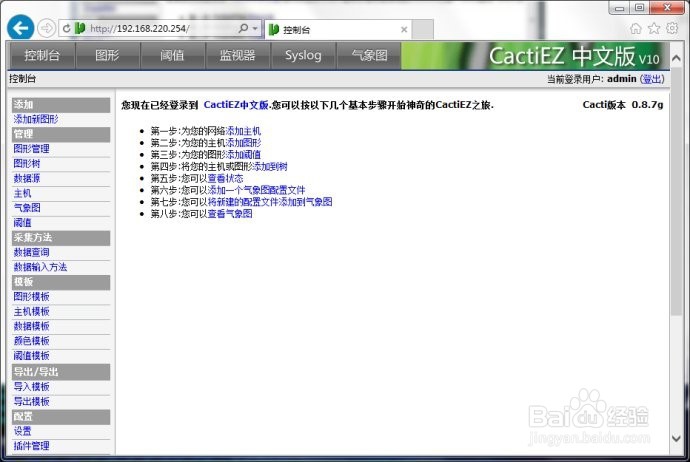Open 导出模板 in the sidebar
The height and width of the screenshot is (462, 690).
coord(31,401)
